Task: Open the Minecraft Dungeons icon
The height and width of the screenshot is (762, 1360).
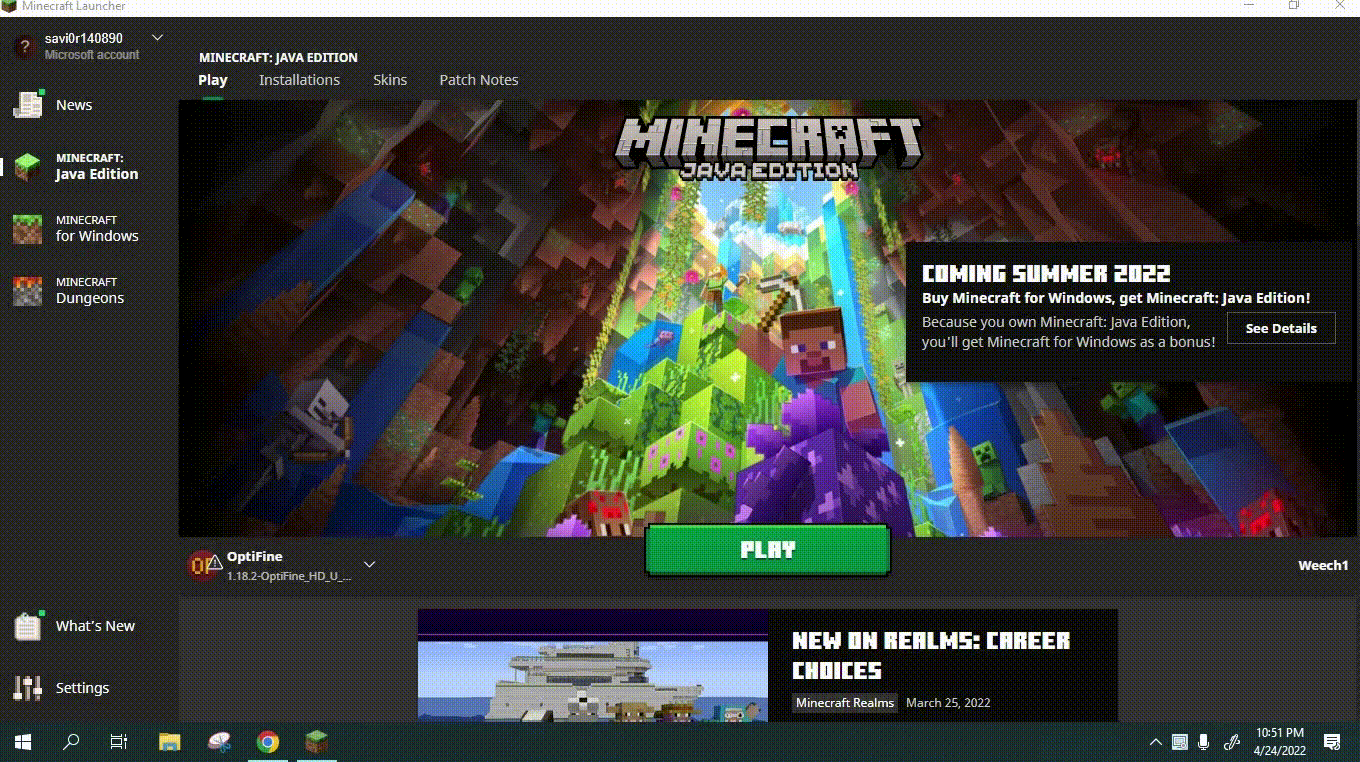Action: [27, 291]
